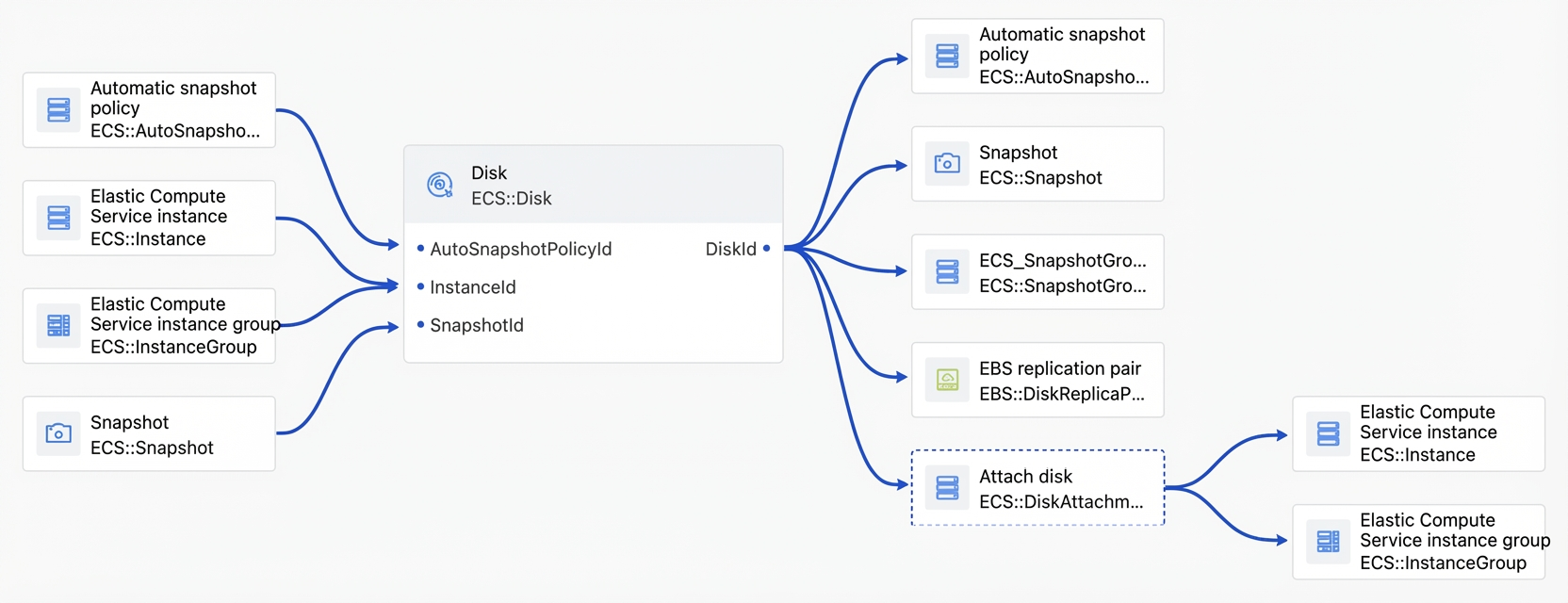Select the Disk ECS::Disk header
The image size is (1568, 603).
point(594,185)
